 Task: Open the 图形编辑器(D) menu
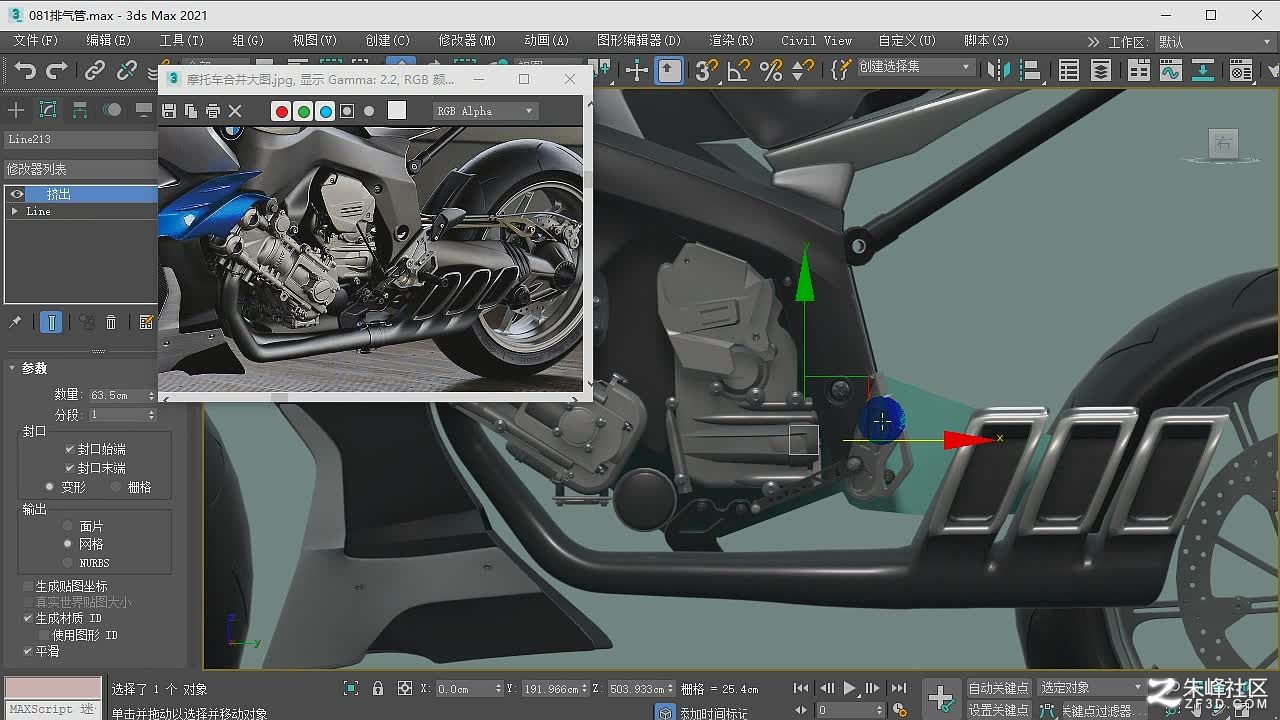click(639, 41)
